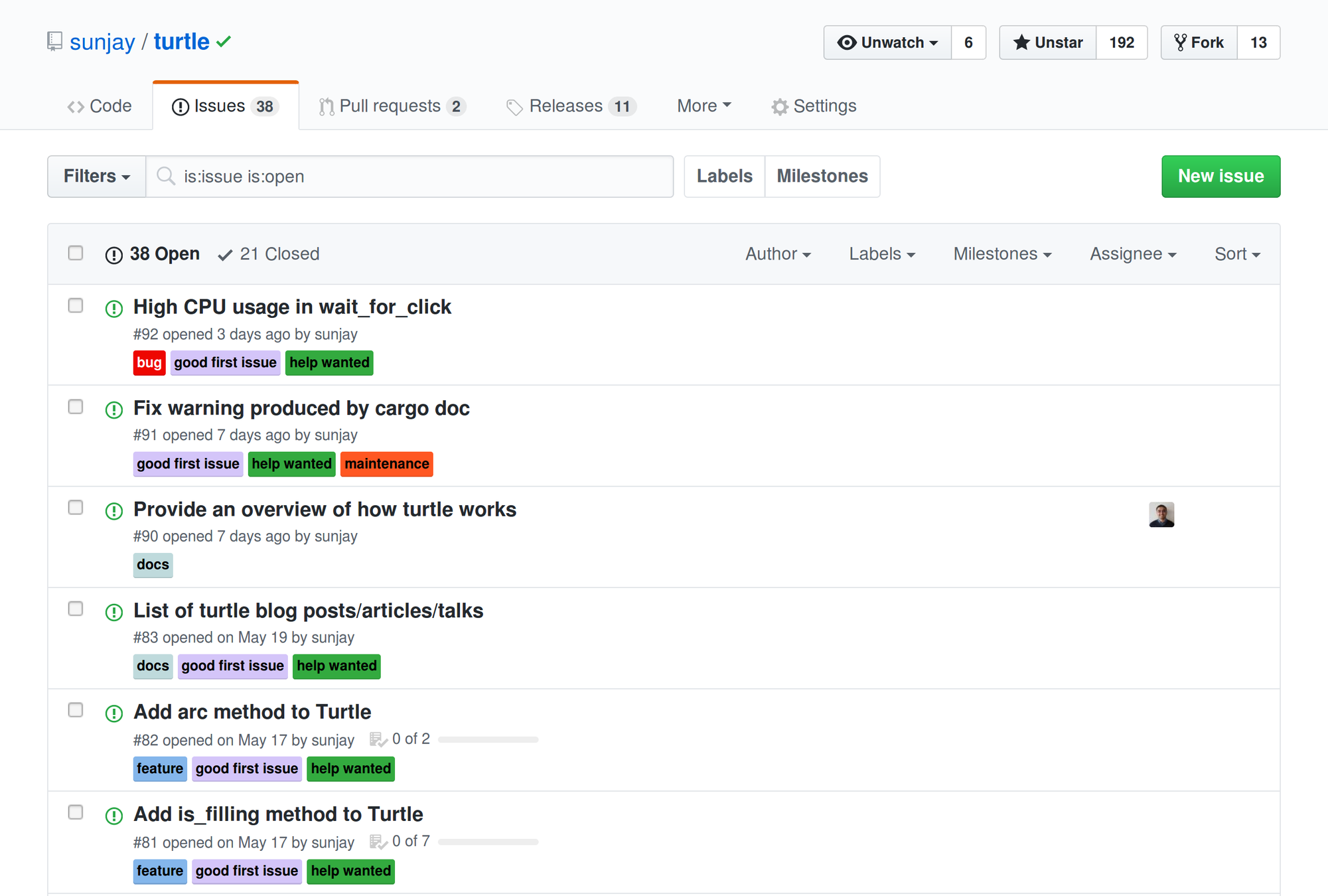The height and width of the screenshot is (896, 1328).
Task: Click the repository book icon beside sunjay
Action: click(x=54, y=42)
